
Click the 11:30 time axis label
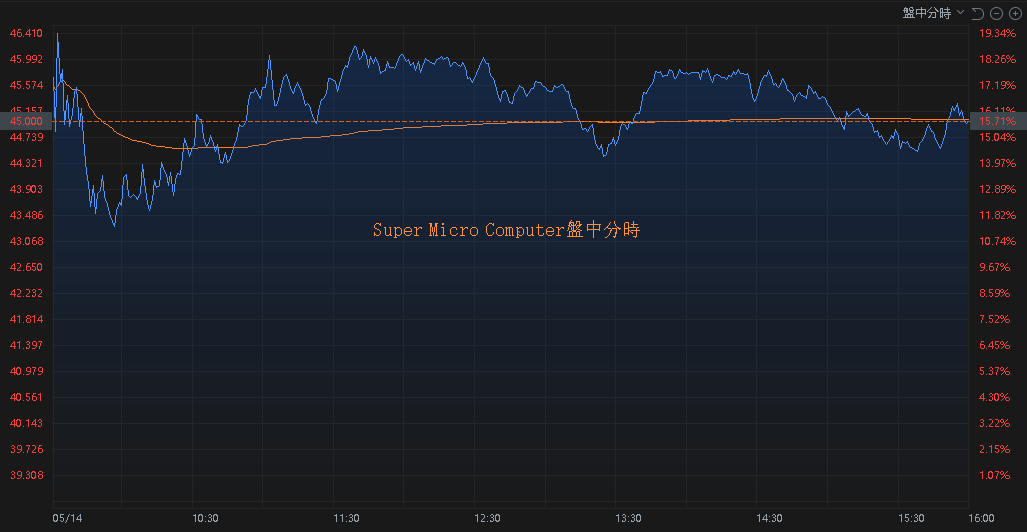point(346,518)
